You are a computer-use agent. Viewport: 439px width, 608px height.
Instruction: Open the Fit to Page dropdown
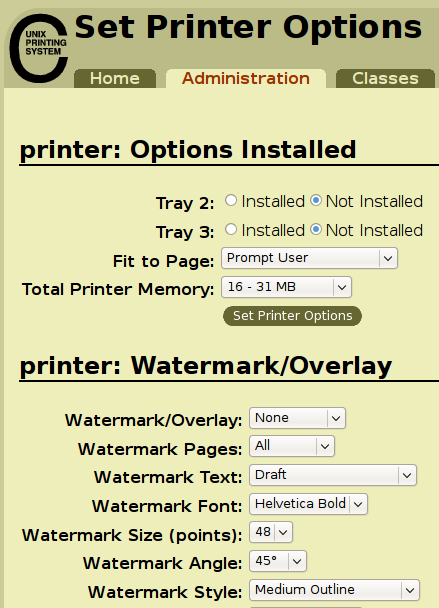[309, 258]
